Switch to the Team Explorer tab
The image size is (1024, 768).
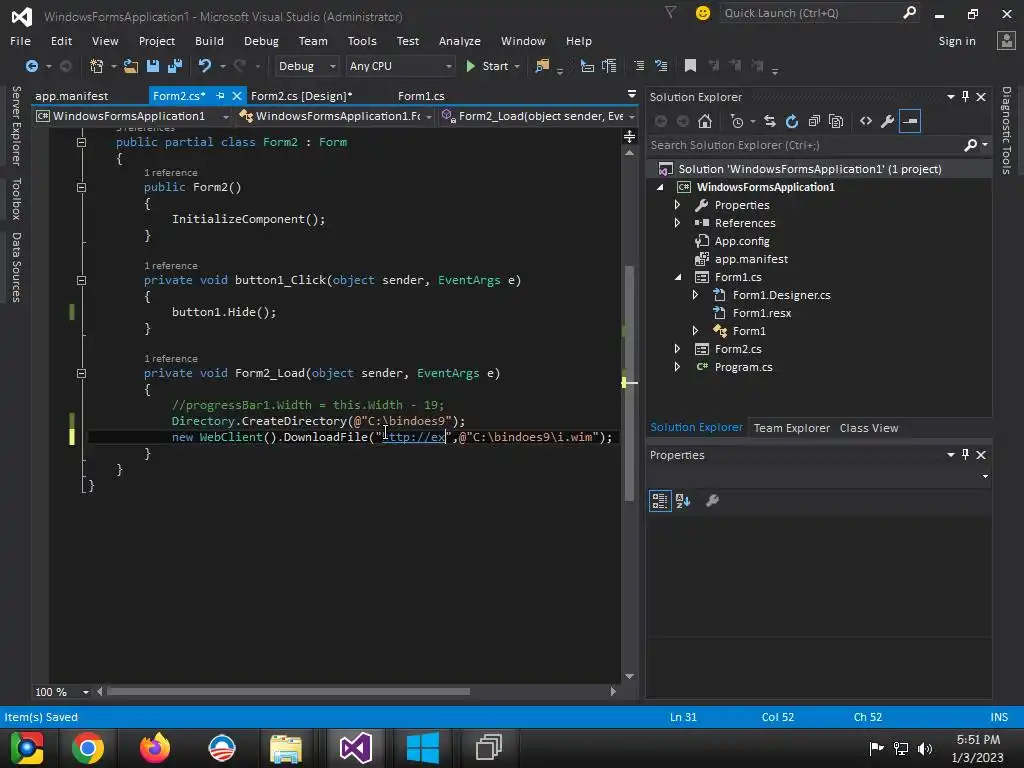click(792, 428)
